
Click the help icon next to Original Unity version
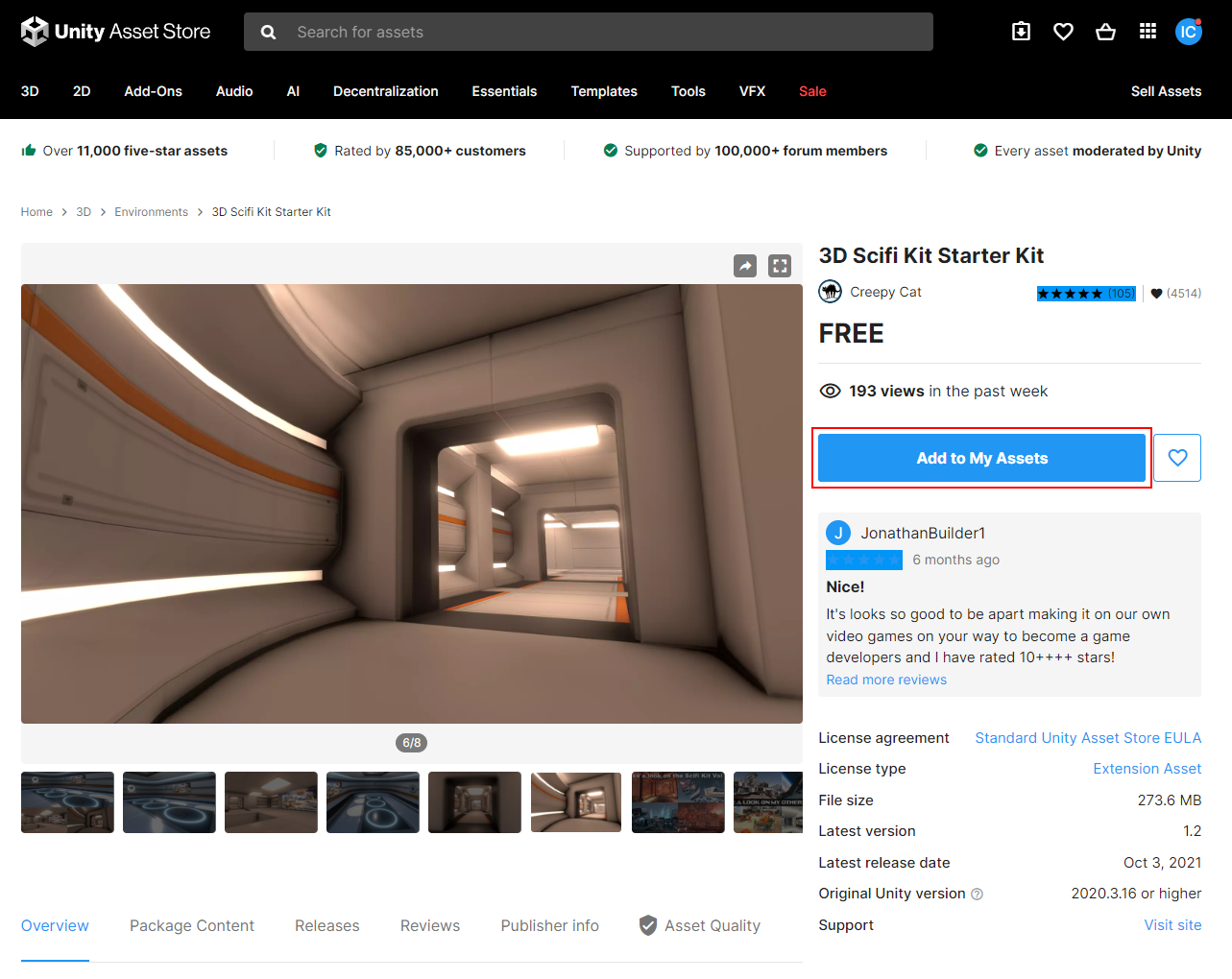(x=977, y=895)
